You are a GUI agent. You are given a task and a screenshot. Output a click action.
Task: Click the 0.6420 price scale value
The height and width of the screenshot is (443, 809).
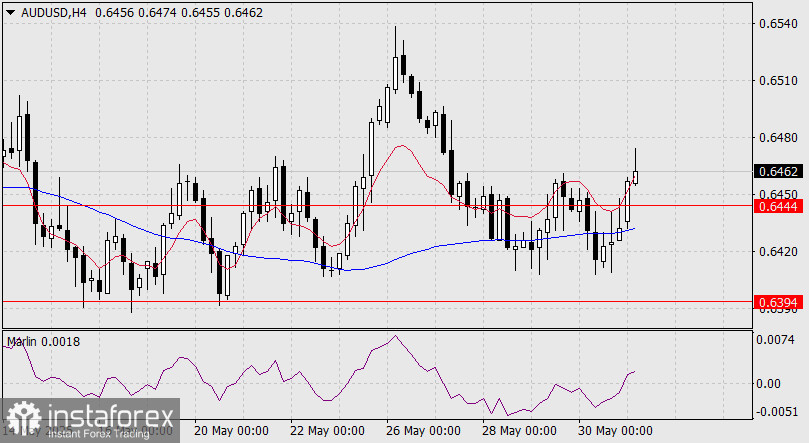click(778, 252)
